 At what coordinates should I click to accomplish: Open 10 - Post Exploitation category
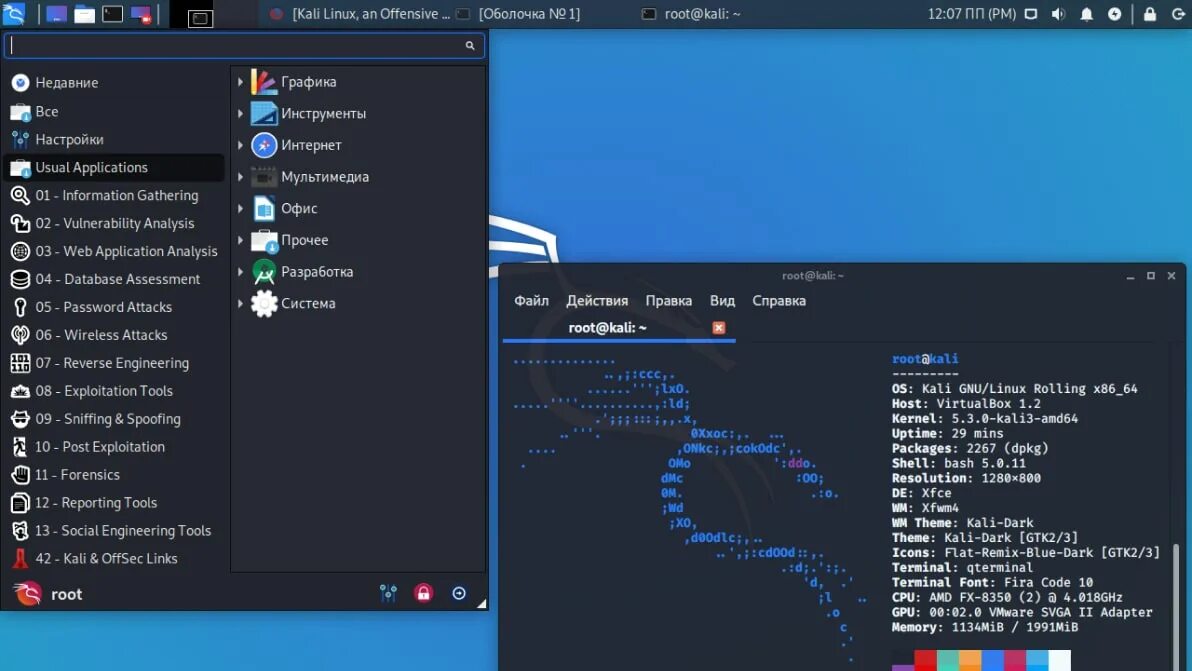[x=114, y=447]
